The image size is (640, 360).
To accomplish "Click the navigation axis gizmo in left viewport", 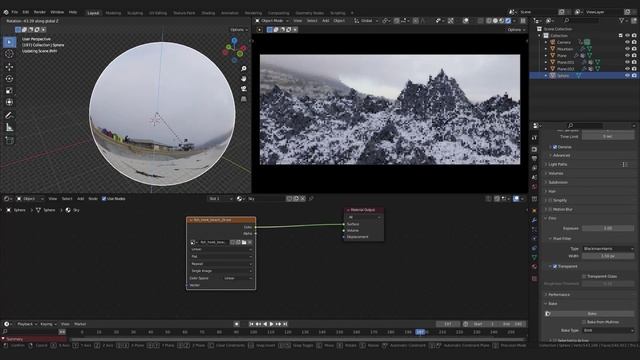I will tap(234, 50).
